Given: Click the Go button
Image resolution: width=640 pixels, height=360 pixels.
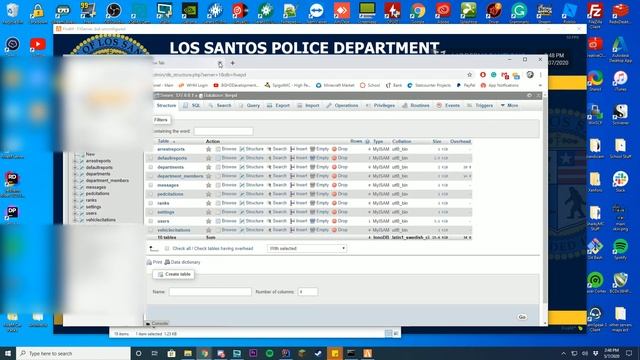Looking at the screenshot, I should click(x=522, y=317).
